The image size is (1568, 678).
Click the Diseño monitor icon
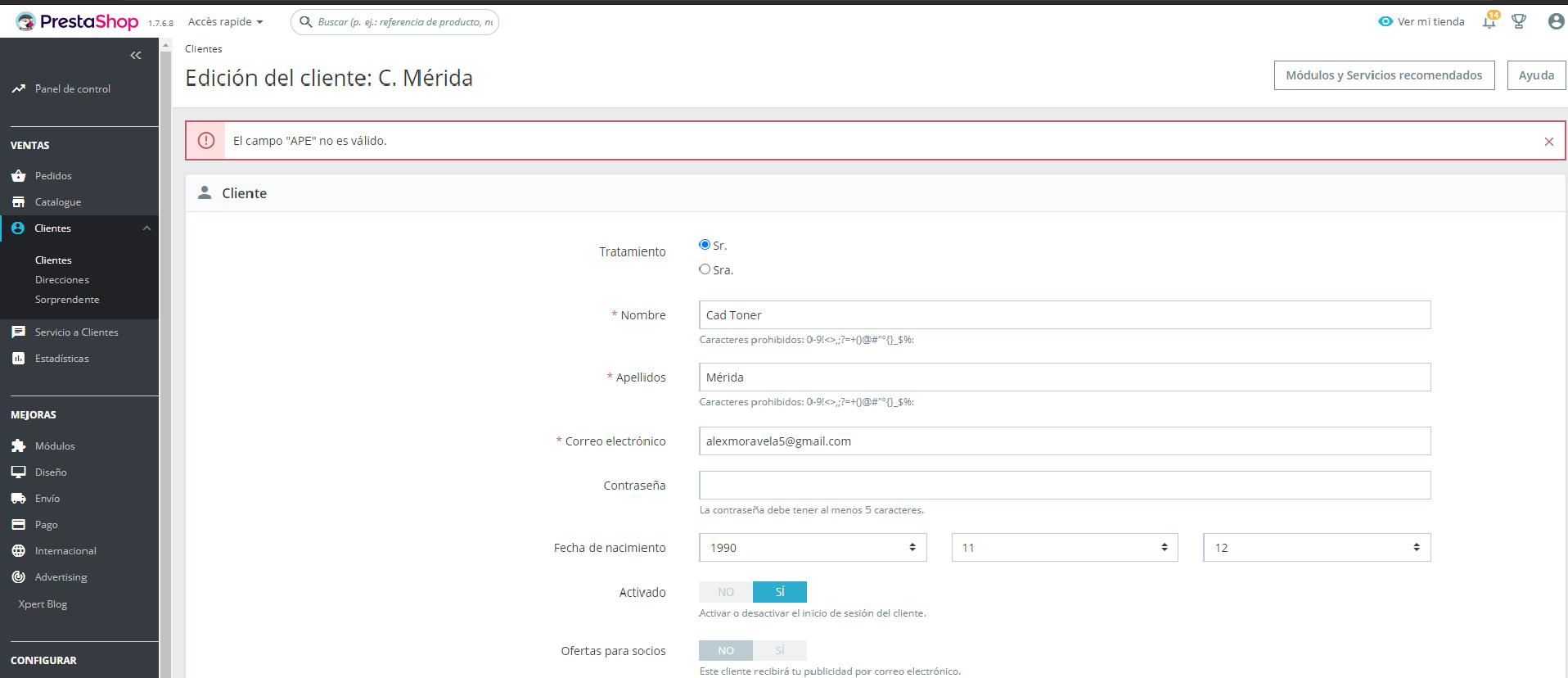point(18,472)
